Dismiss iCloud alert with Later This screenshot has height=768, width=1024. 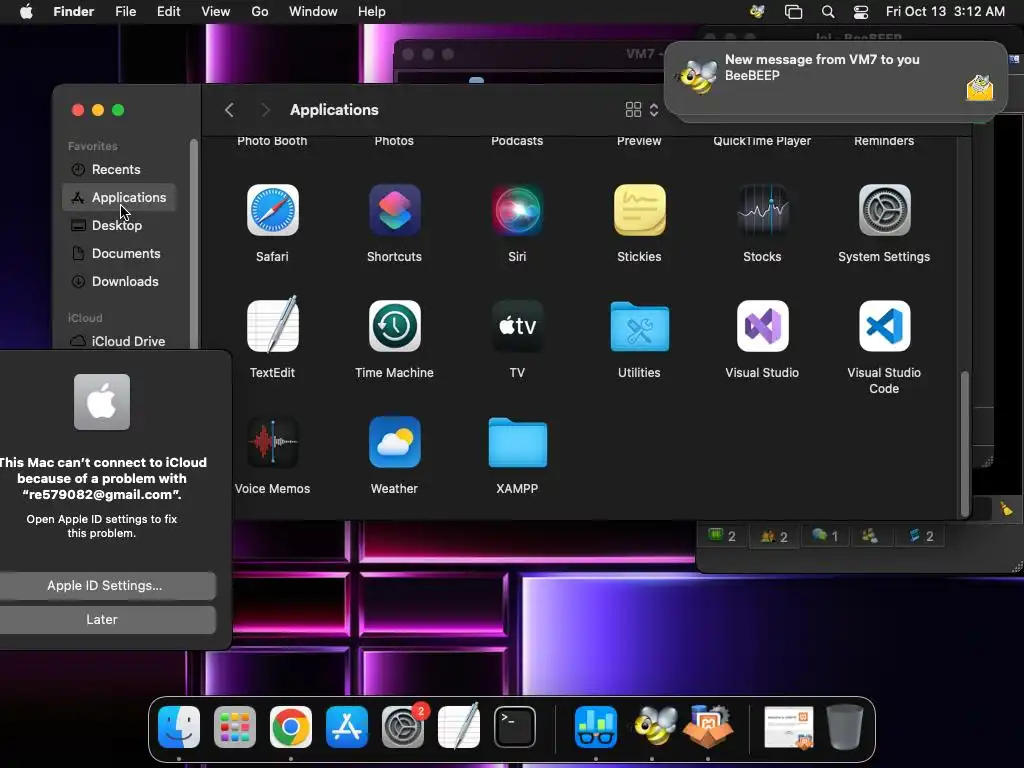click(104, 620)
